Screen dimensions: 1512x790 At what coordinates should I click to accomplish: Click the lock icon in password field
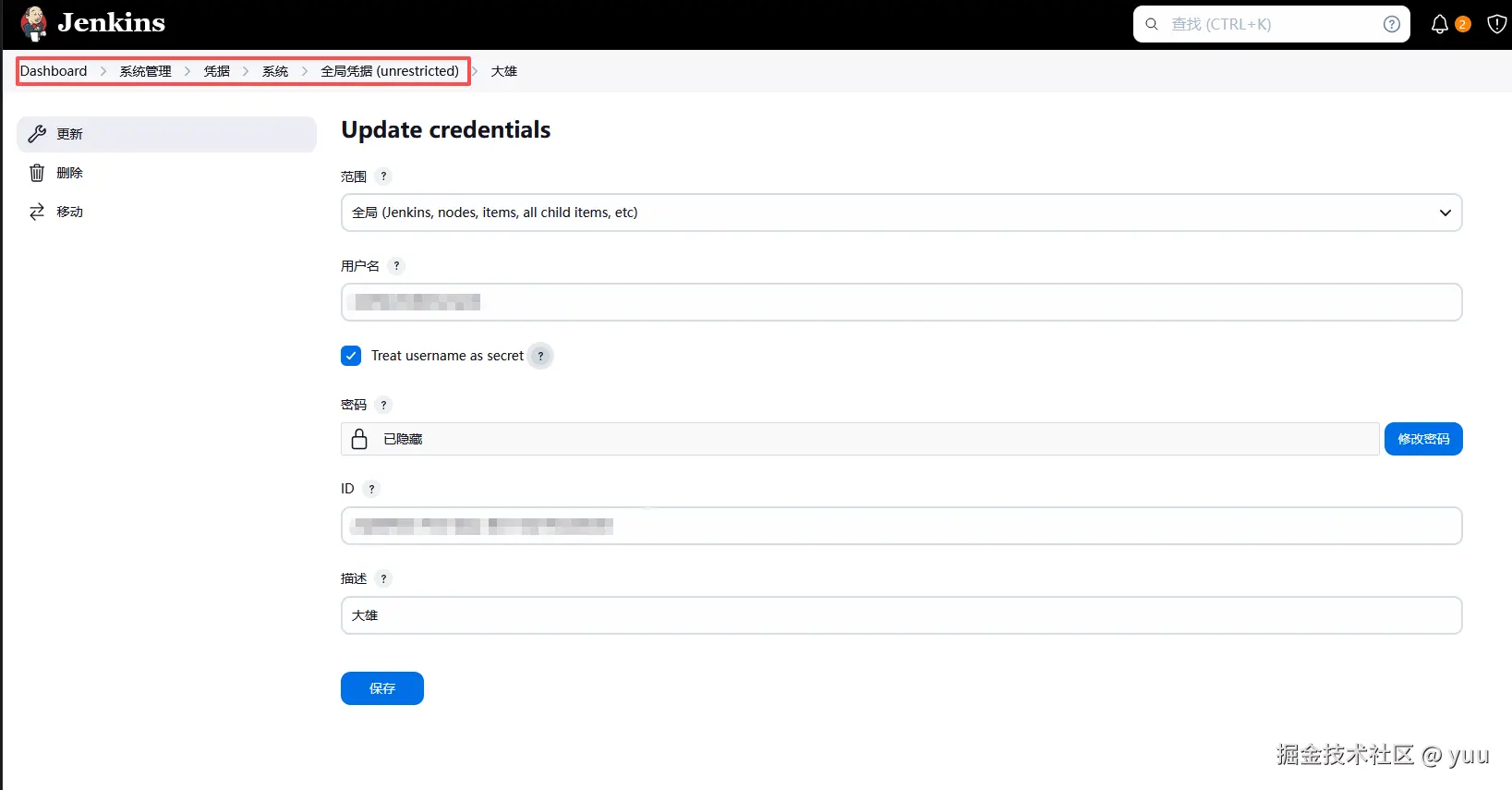pos(359,438)
